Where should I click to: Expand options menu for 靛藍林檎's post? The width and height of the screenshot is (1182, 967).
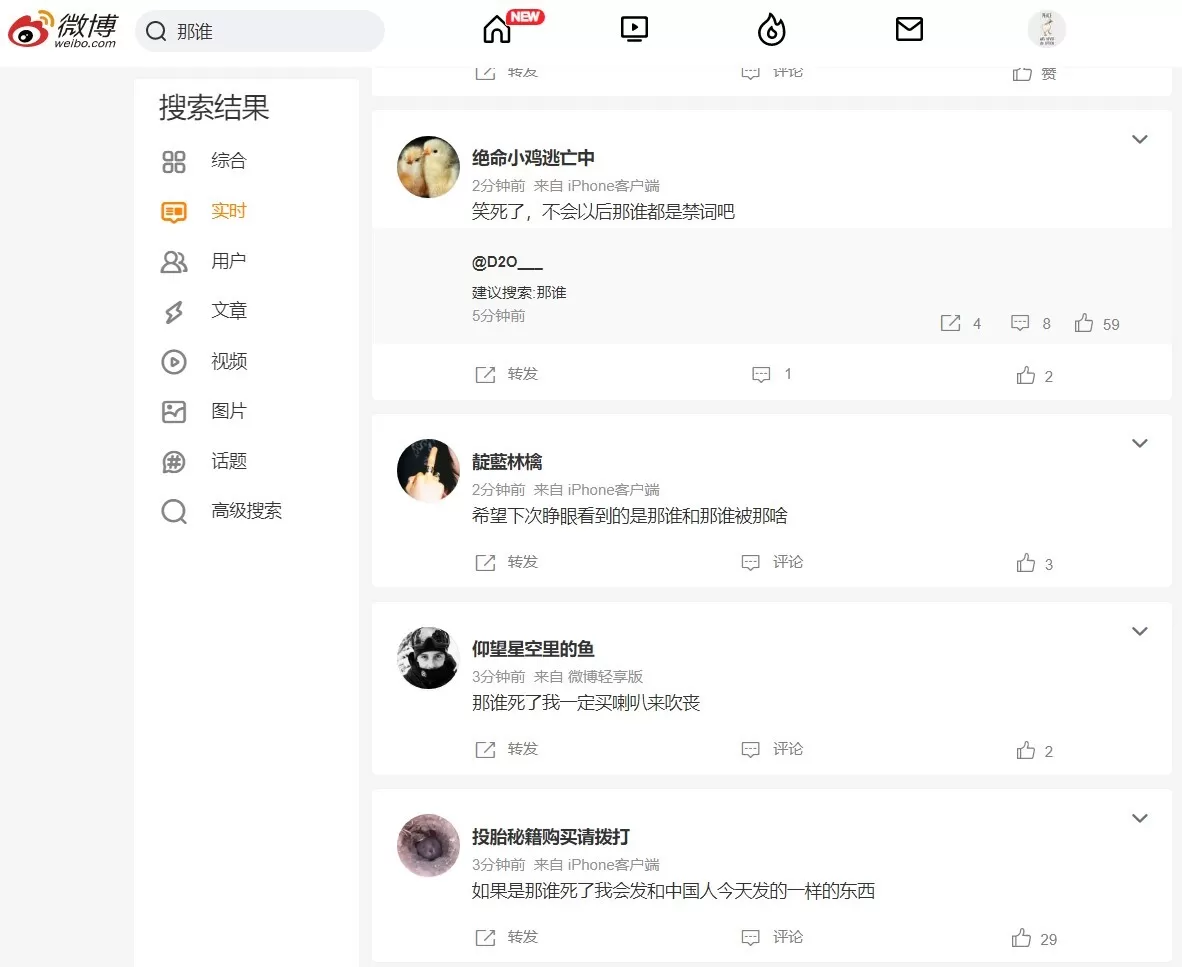1140,443
